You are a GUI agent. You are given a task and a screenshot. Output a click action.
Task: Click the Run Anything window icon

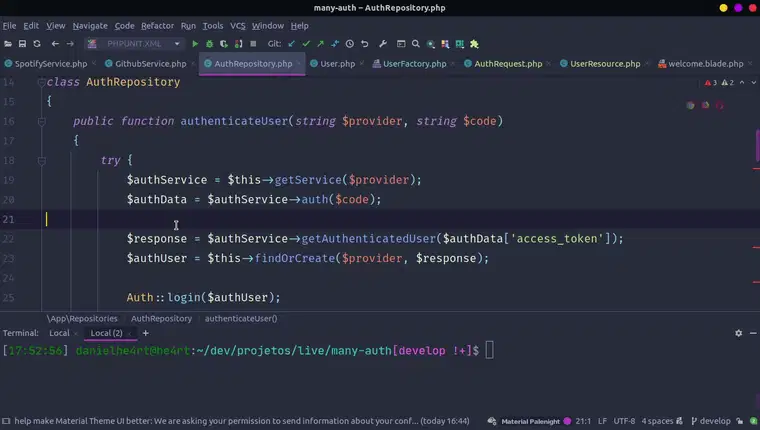(401, 44)
